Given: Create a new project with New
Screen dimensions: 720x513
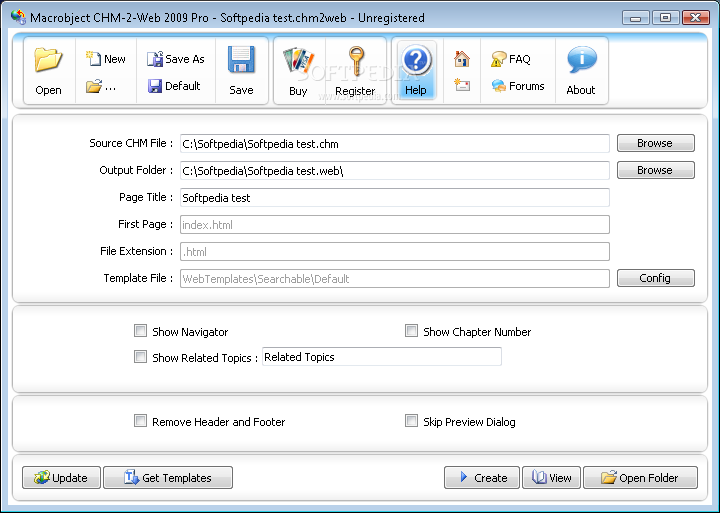Looking at the screenshot, I should (106, 59).
